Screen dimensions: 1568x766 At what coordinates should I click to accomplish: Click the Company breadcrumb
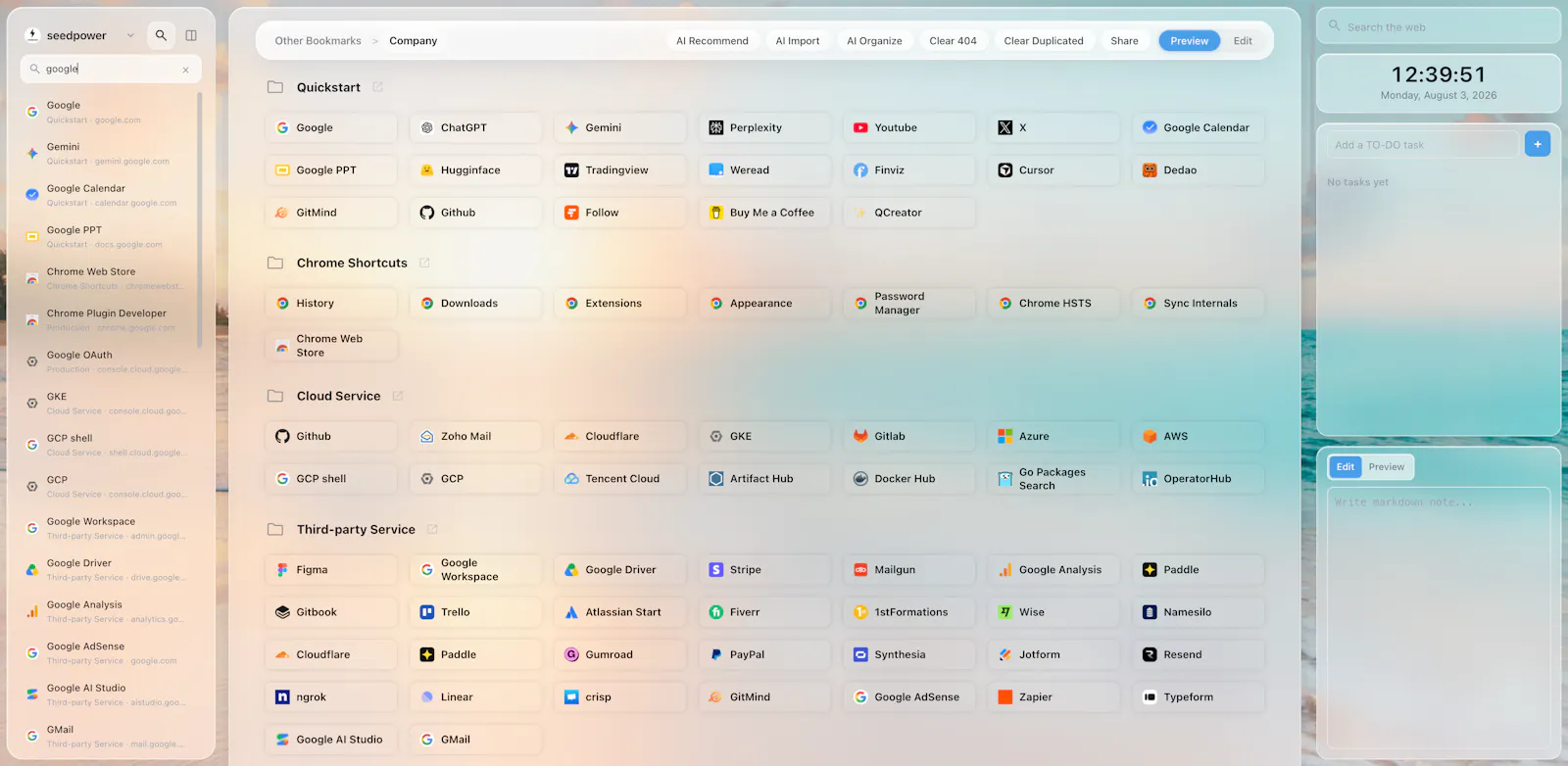414,41
